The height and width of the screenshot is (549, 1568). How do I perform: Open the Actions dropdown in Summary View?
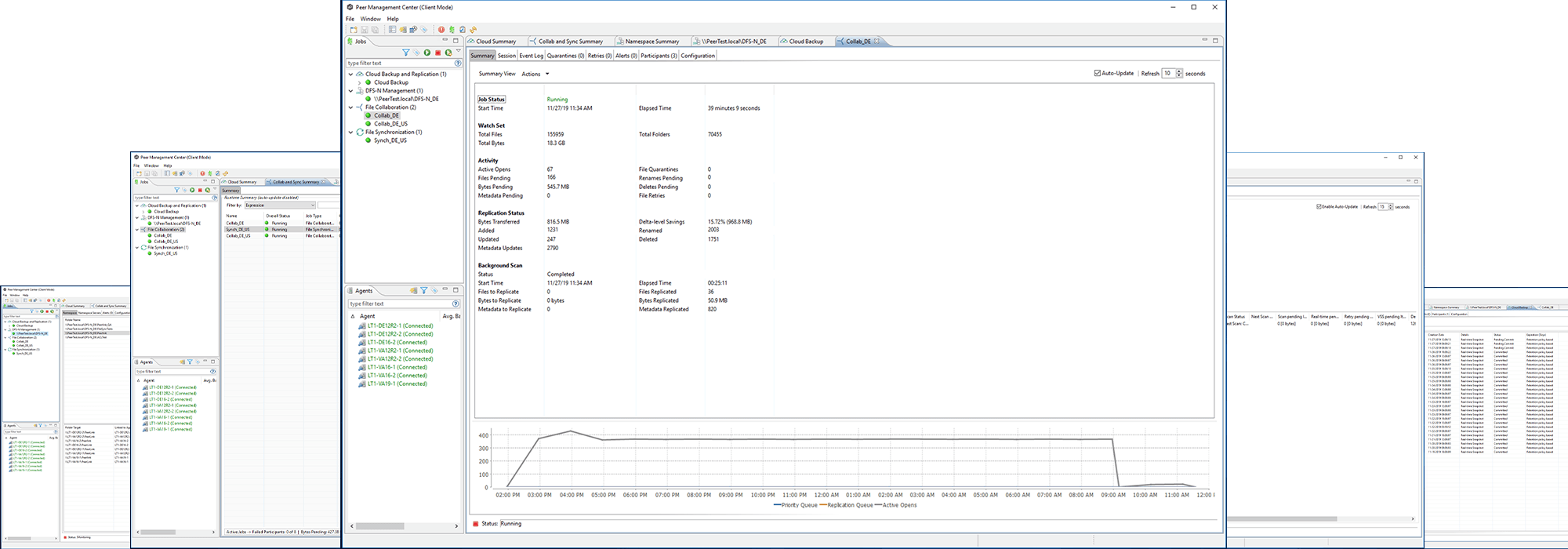click(x=535, y=74)
